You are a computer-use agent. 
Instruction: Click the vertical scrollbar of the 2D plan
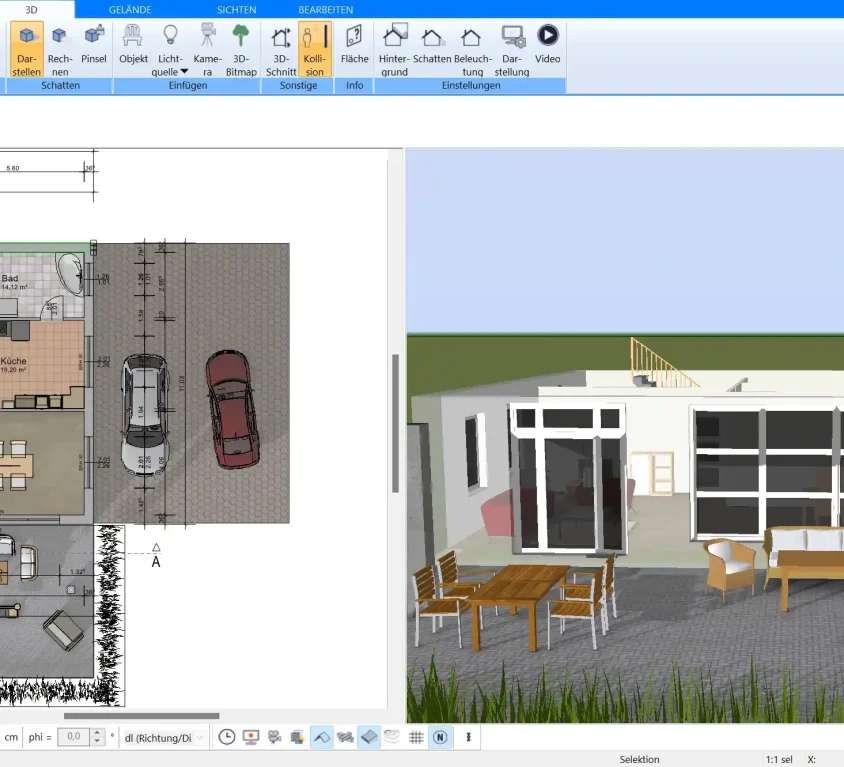[395, 423]
